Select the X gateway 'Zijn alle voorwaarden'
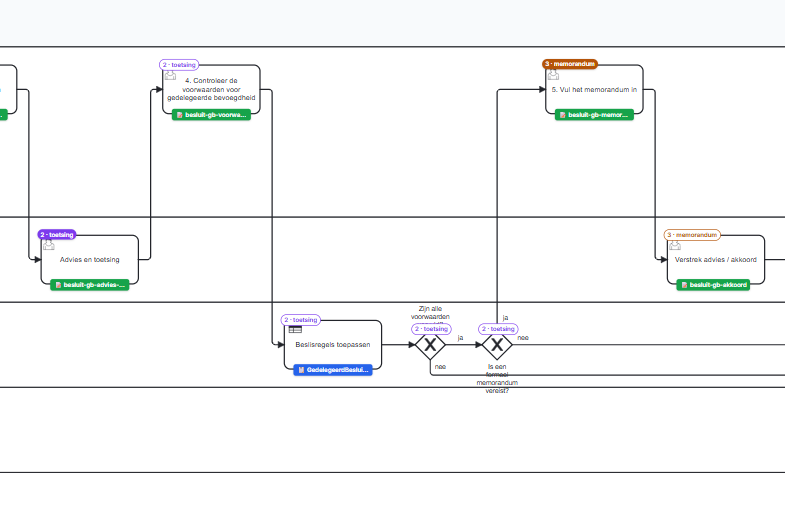The height and width of the screenshot is (509, 785). point(430,345)
